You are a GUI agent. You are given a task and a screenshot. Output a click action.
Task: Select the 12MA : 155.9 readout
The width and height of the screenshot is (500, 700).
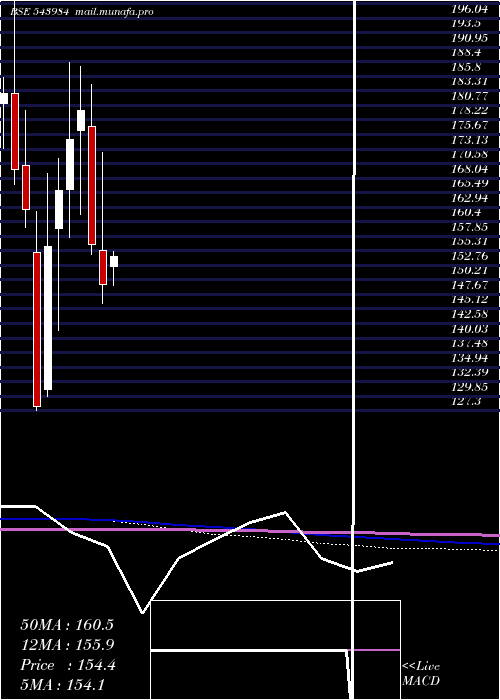point(67,645)
